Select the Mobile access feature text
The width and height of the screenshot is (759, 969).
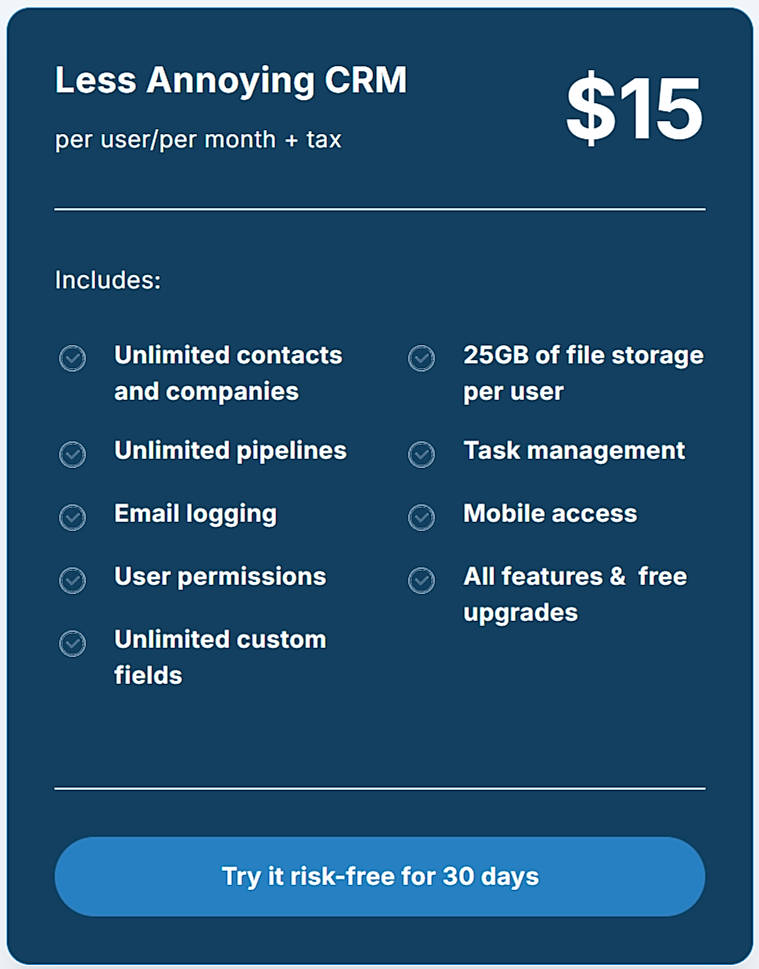pos(550,514)
